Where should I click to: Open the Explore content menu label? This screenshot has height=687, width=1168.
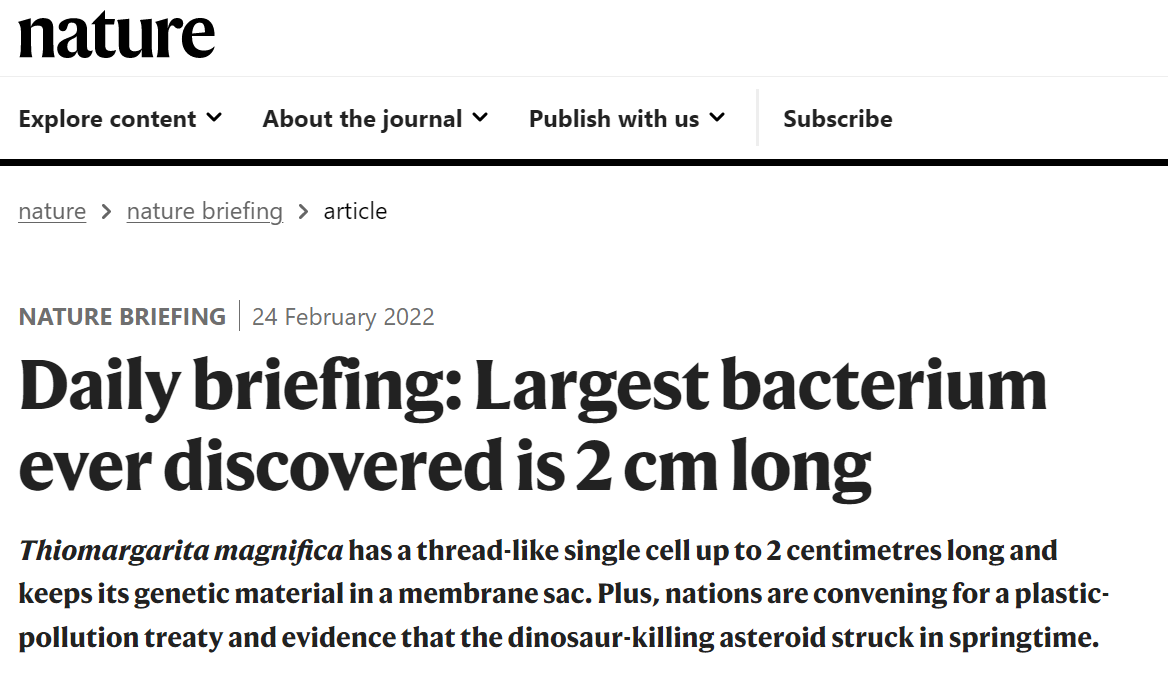pos(107,118)
